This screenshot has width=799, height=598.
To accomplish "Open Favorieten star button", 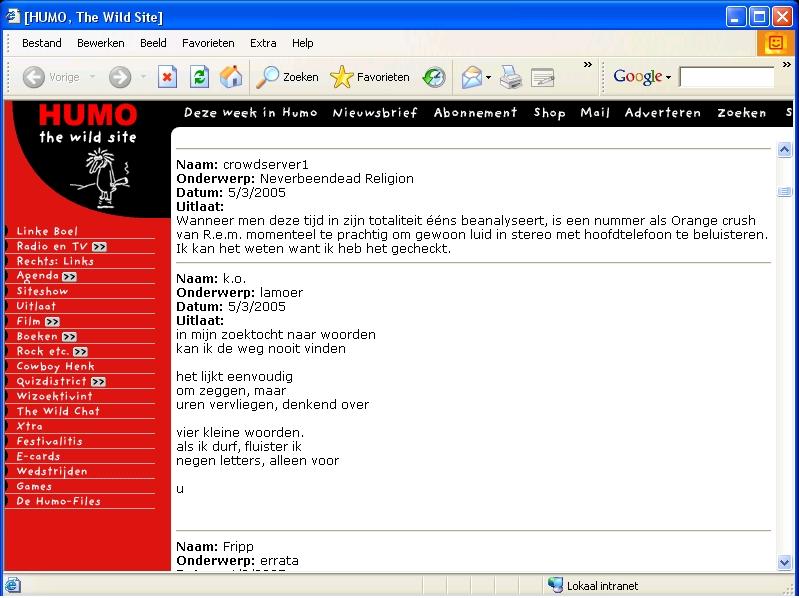I will (x=369, y=77).
